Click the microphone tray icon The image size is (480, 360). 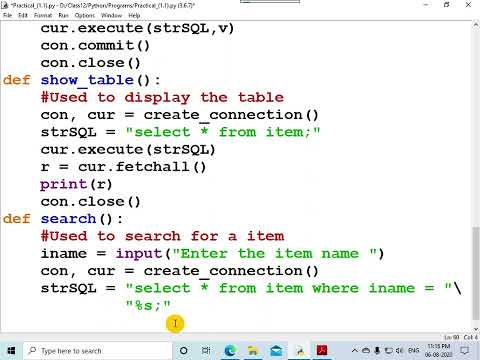[x=377, y=350]
